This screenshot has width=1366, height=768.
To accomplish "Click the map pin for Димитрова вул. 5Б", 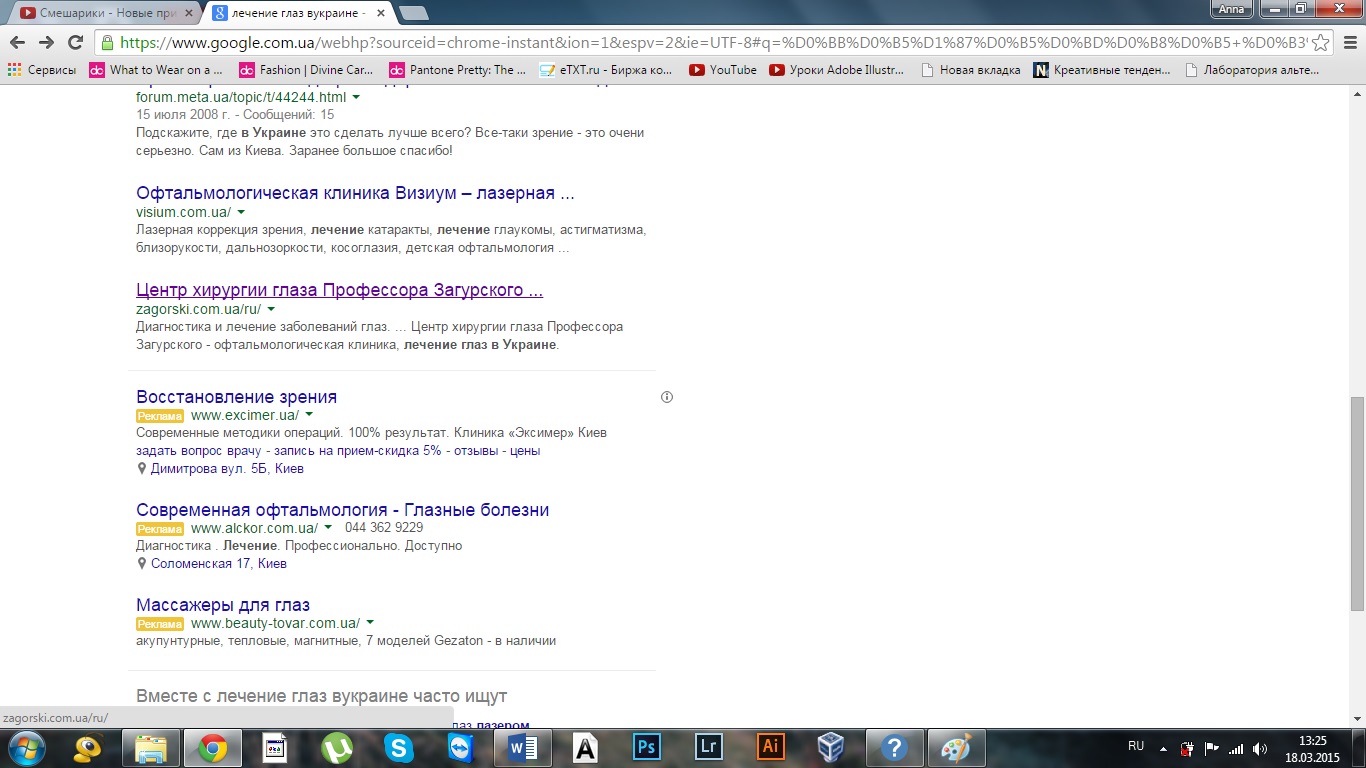I will (142, 468).
